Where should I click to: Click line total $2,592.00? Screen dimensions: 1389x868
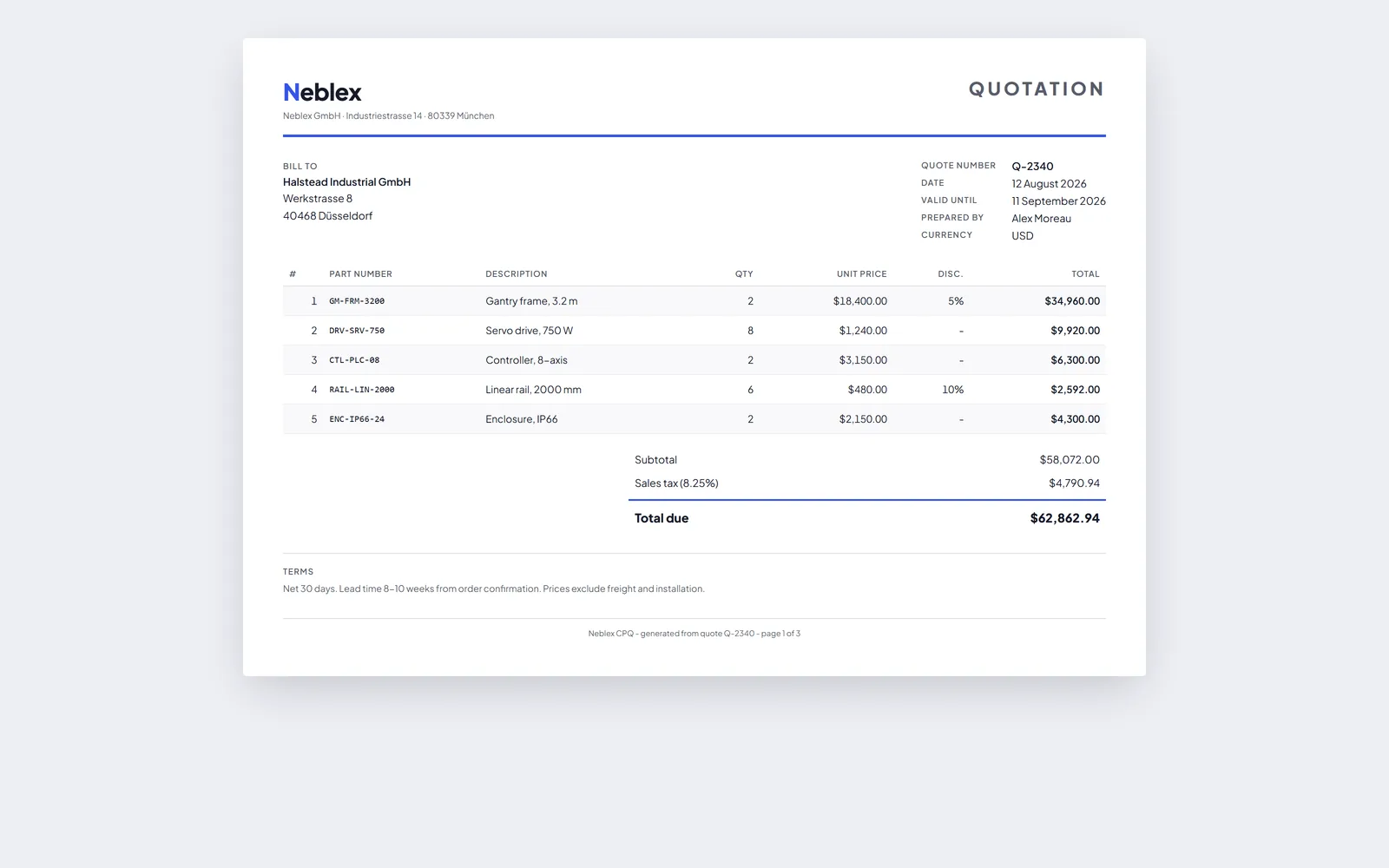[1075, 390]
